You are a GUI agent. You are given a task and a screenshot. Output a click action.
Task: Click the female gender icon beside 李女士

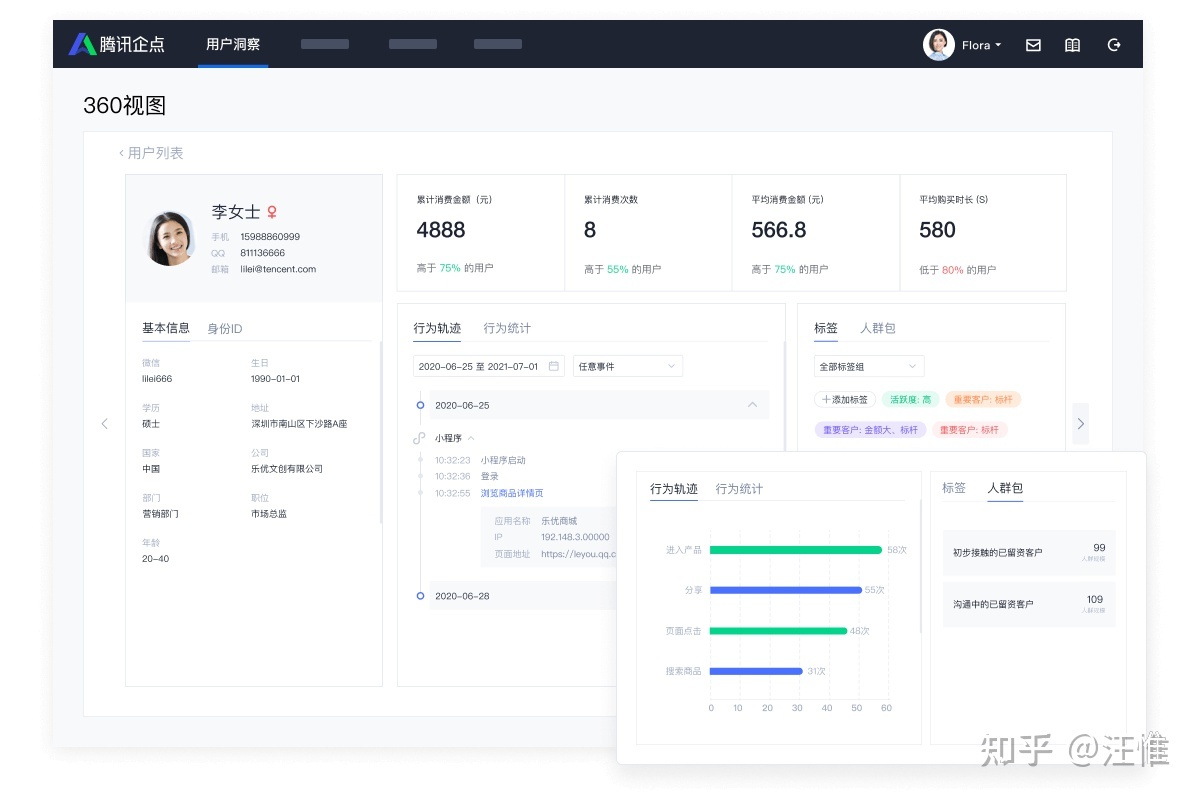(x=272, y=211)
